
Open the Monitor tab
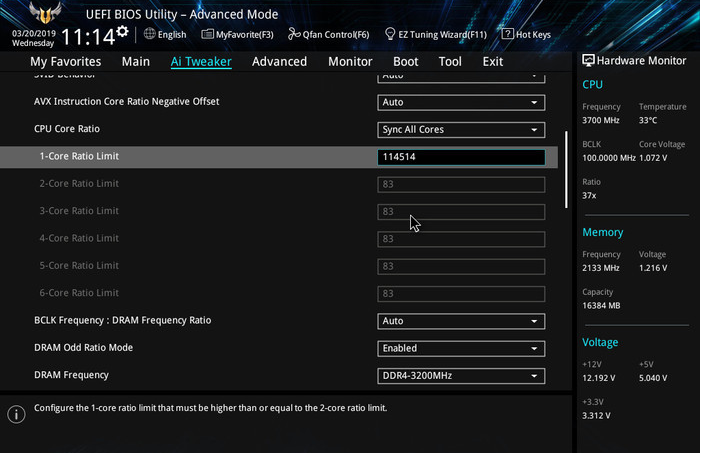pyautogui.click(x=350, y=61)
